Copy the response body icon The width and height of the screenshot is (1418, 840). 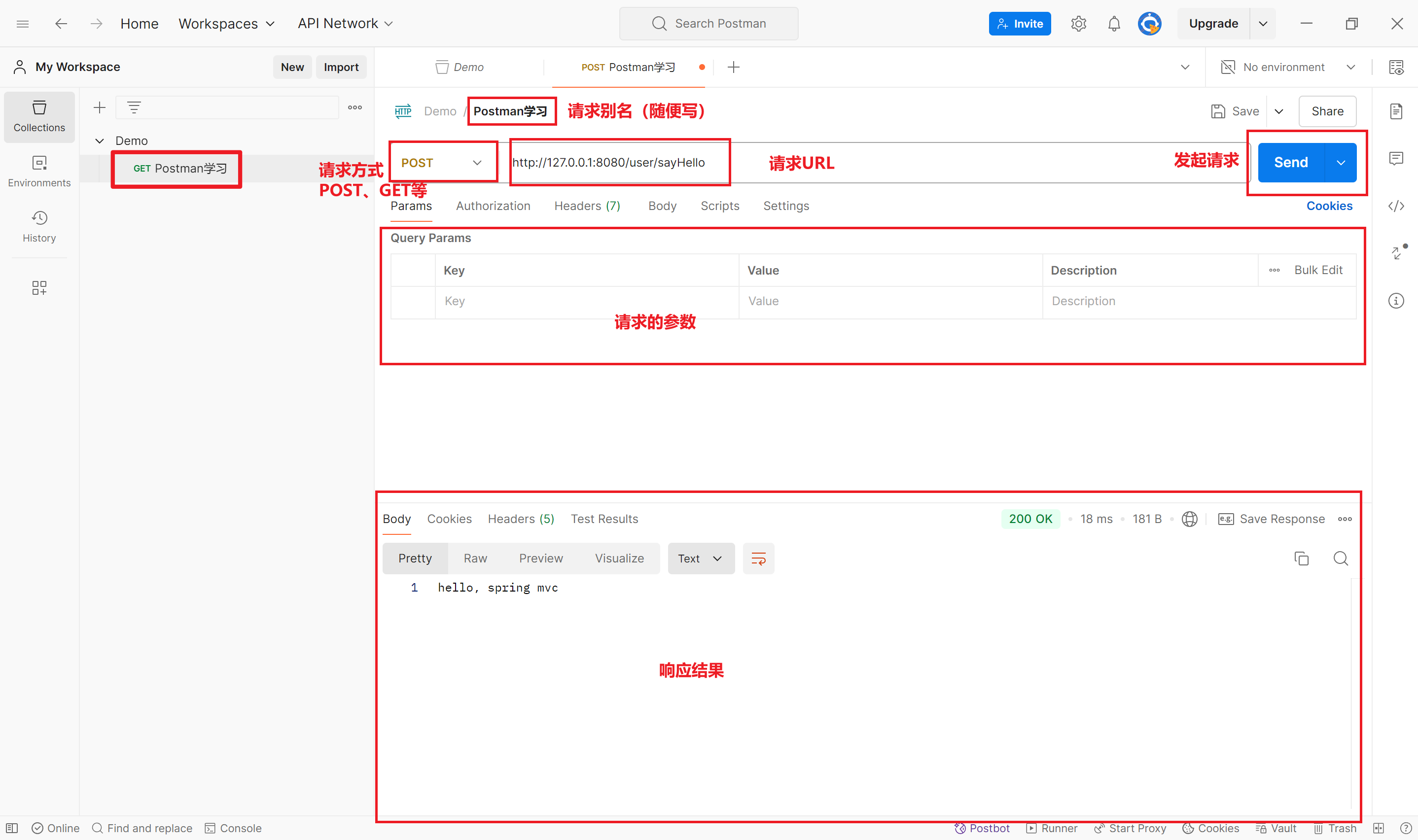tap(1301, 559)
